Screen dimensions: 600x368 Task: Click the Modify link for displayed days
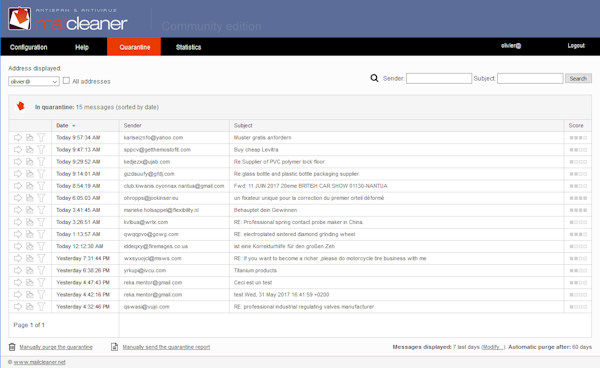[493, 347]
